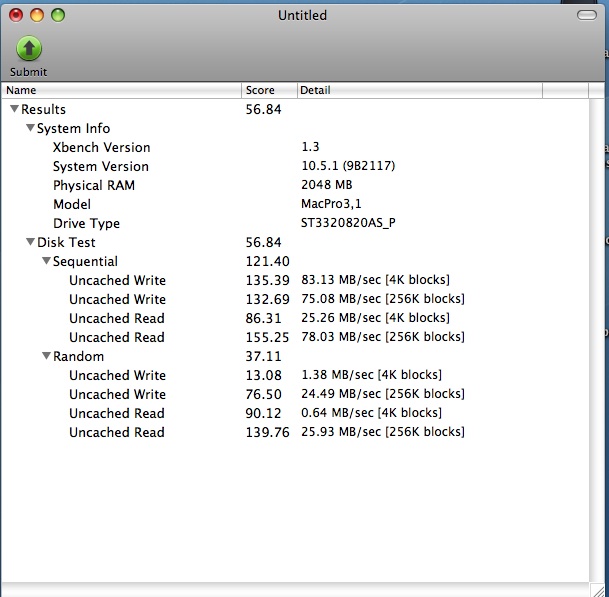Select the System Version row
The height and width of the screenshot is (597, 609).
(295, 166)
